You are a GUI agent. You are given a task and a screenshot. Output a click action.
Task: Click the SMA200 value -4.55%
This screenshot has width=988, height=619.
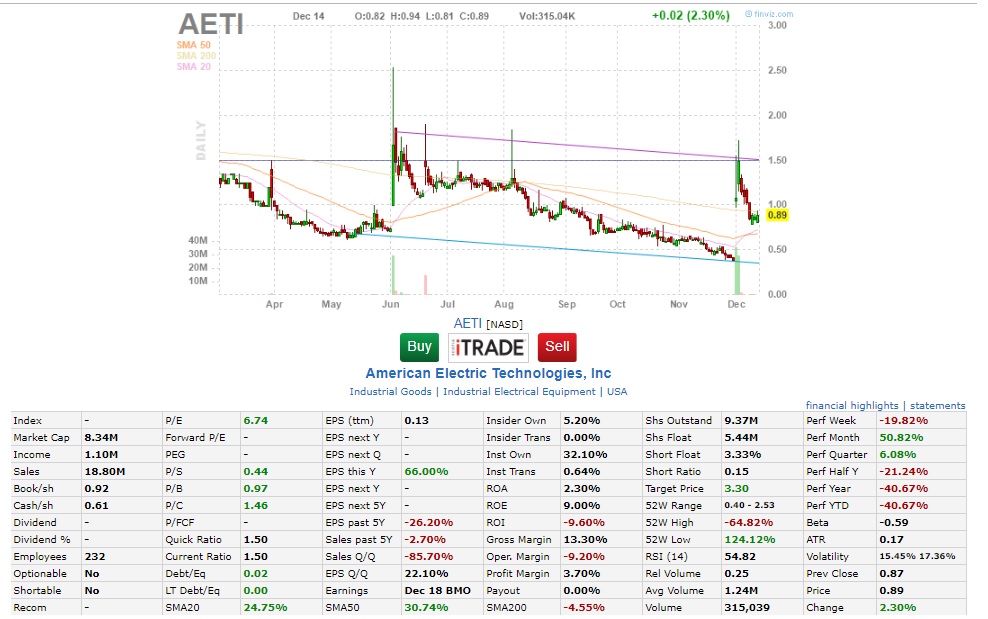(584, 608)
